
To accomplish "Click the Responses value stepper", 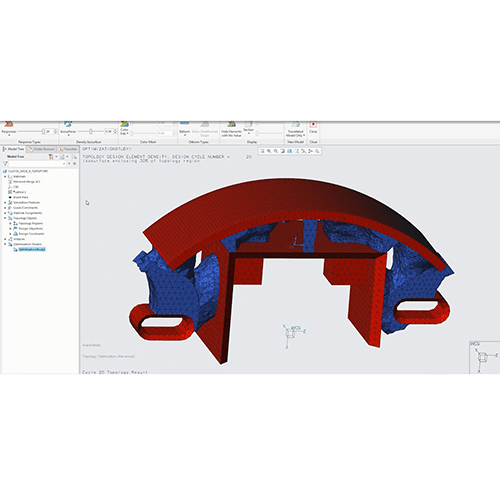I will (56, 131).
